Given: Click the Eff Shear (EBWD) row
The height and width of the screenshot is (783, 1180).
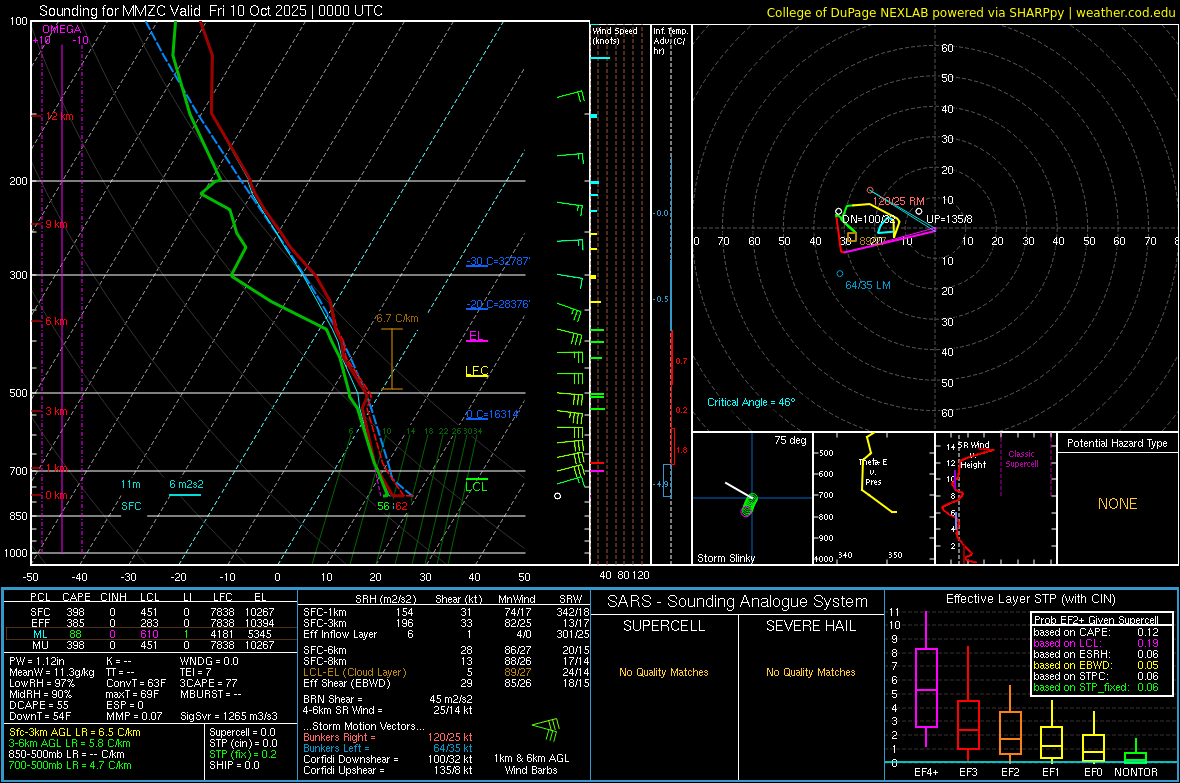Looking at the screenshot, I should [446, 683].
